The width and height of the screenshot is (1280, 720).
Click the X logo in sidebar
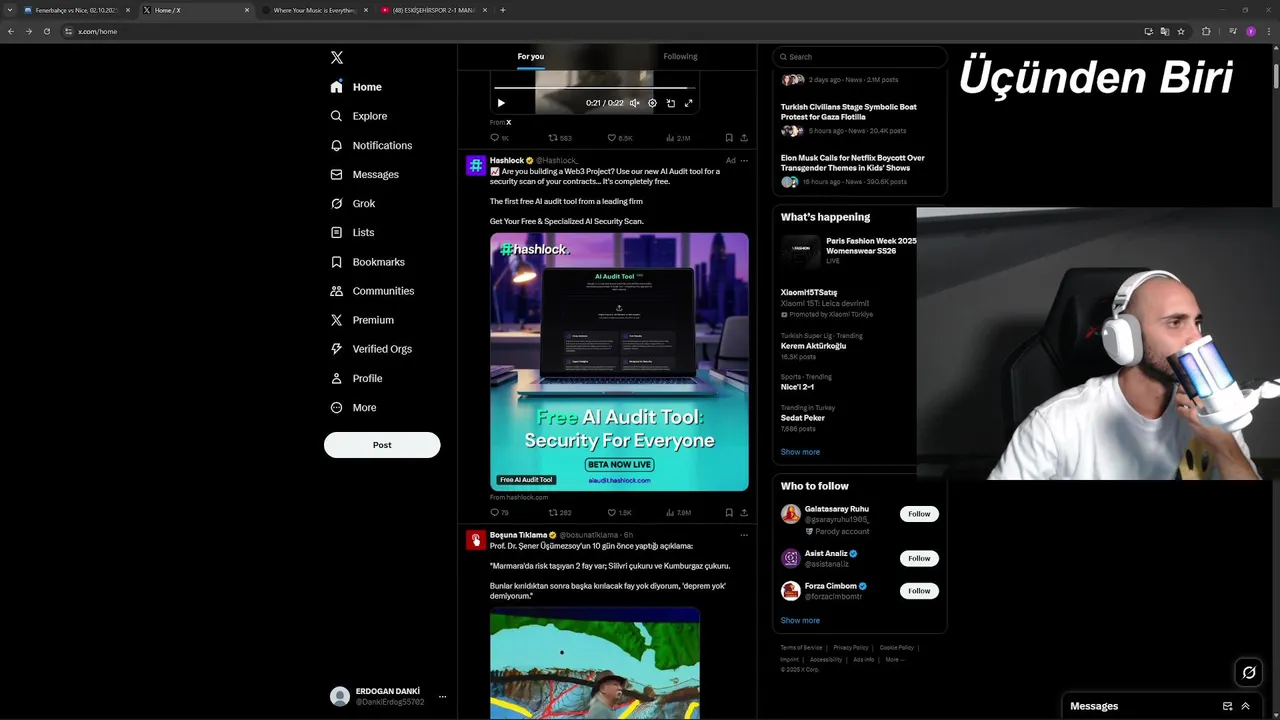point(337,58)
